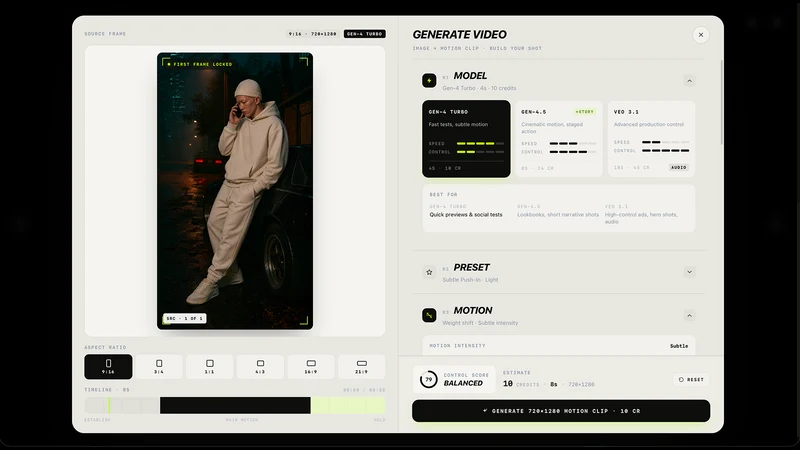
Task: Select the Veo 3.1 model card
Action: [651, 139]
